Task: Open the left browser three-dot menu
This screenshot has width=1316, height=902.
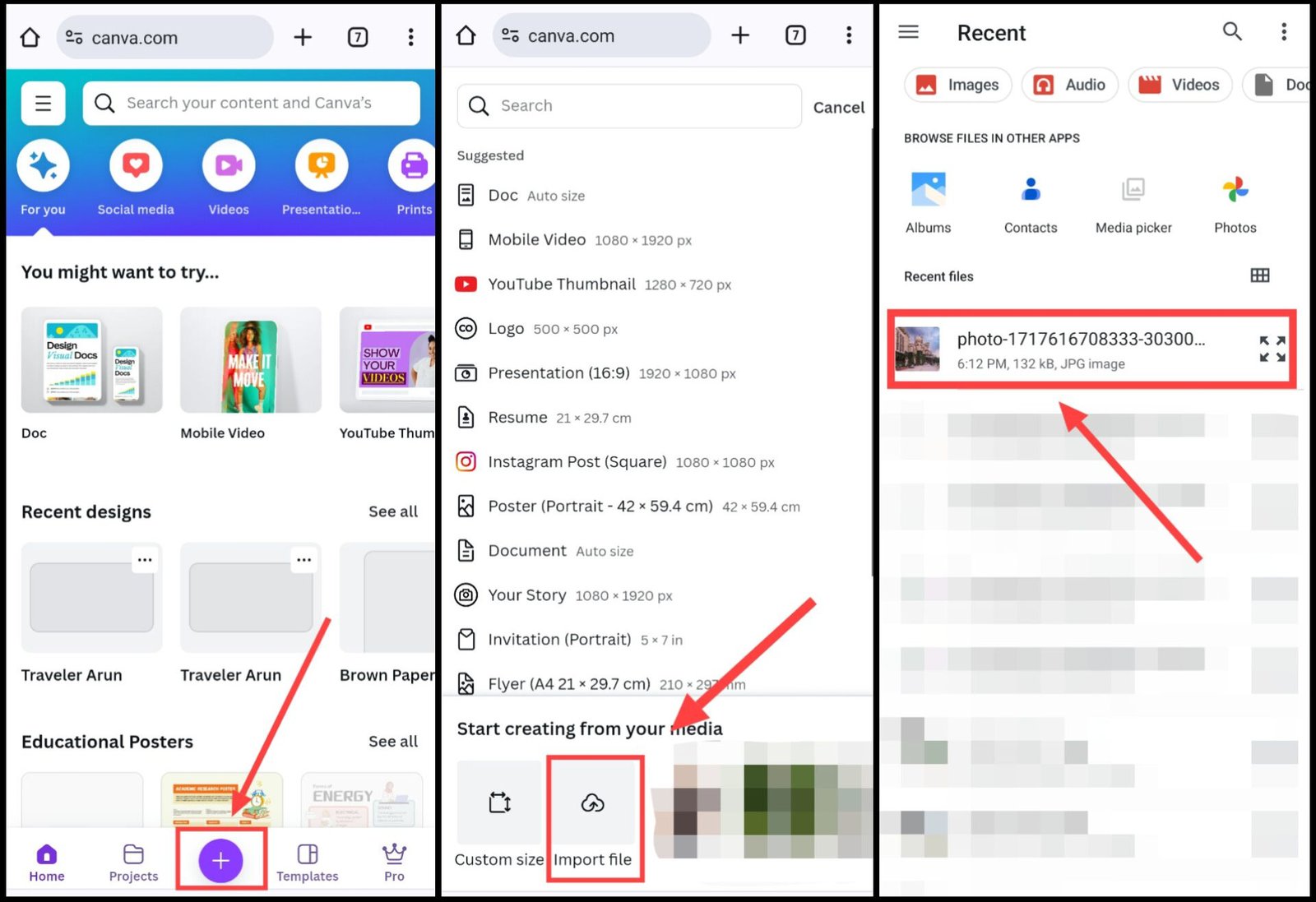Action: 410,37
